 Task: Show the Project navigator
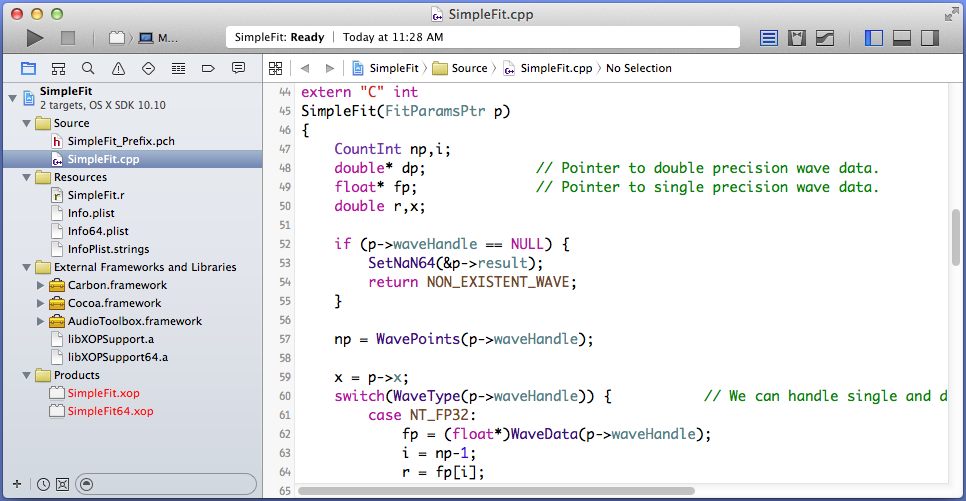click(x=28, y=68)
